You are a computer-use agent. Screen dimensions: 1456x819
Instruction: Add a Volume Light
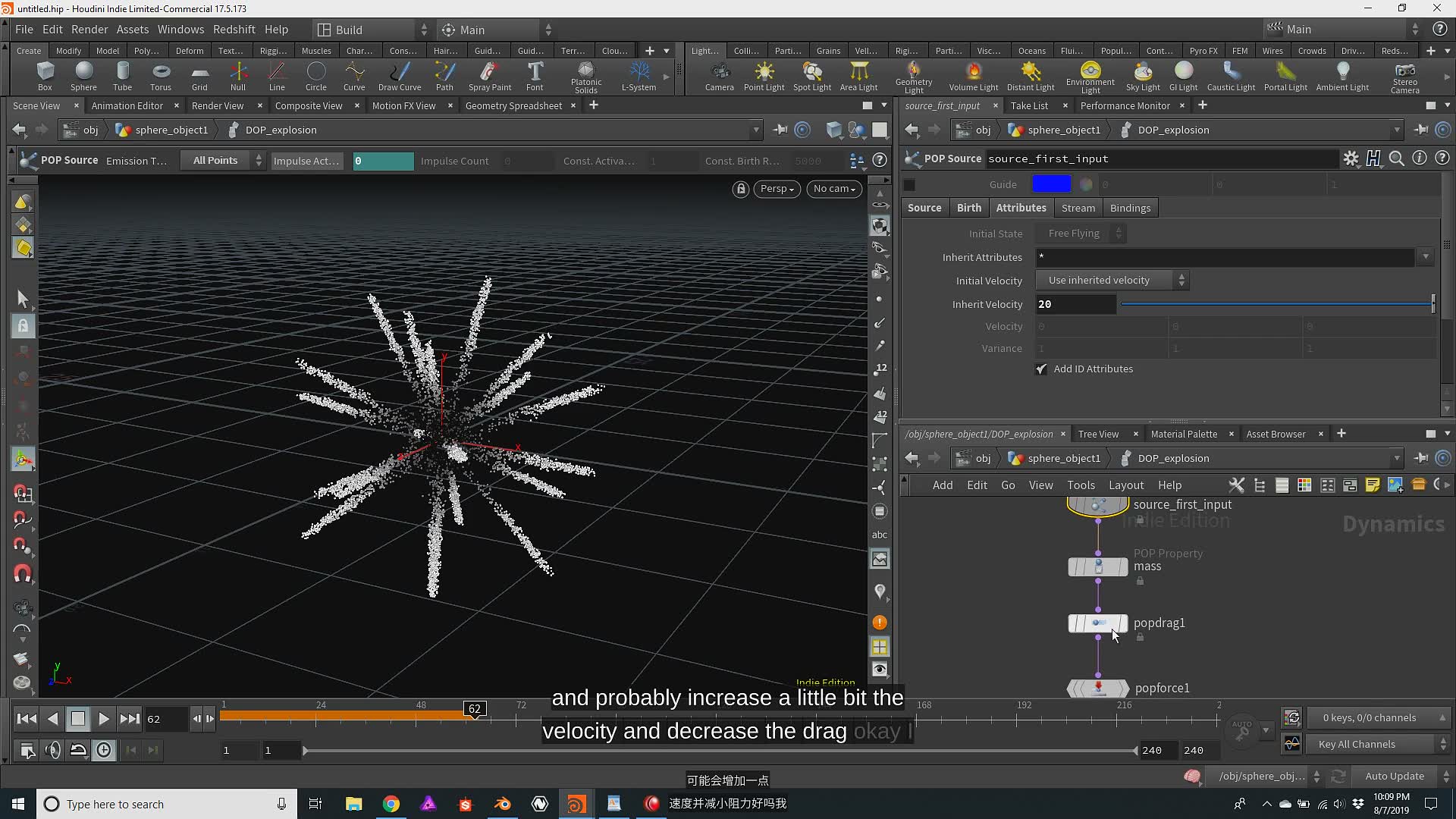point(974,77)
